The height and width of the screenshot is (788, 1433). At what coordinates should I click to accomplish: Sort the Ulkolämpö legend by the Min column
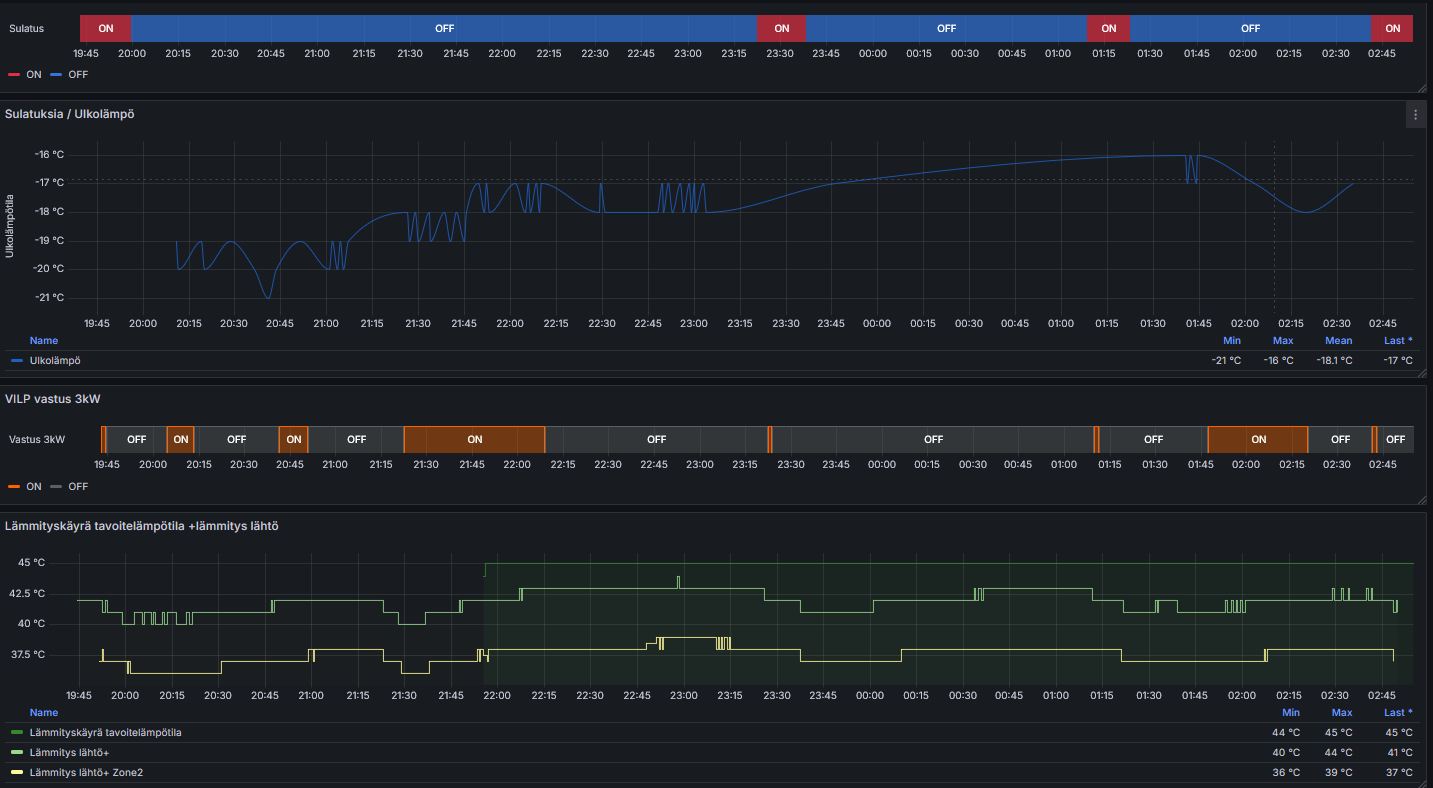[x=1231, y=341]
